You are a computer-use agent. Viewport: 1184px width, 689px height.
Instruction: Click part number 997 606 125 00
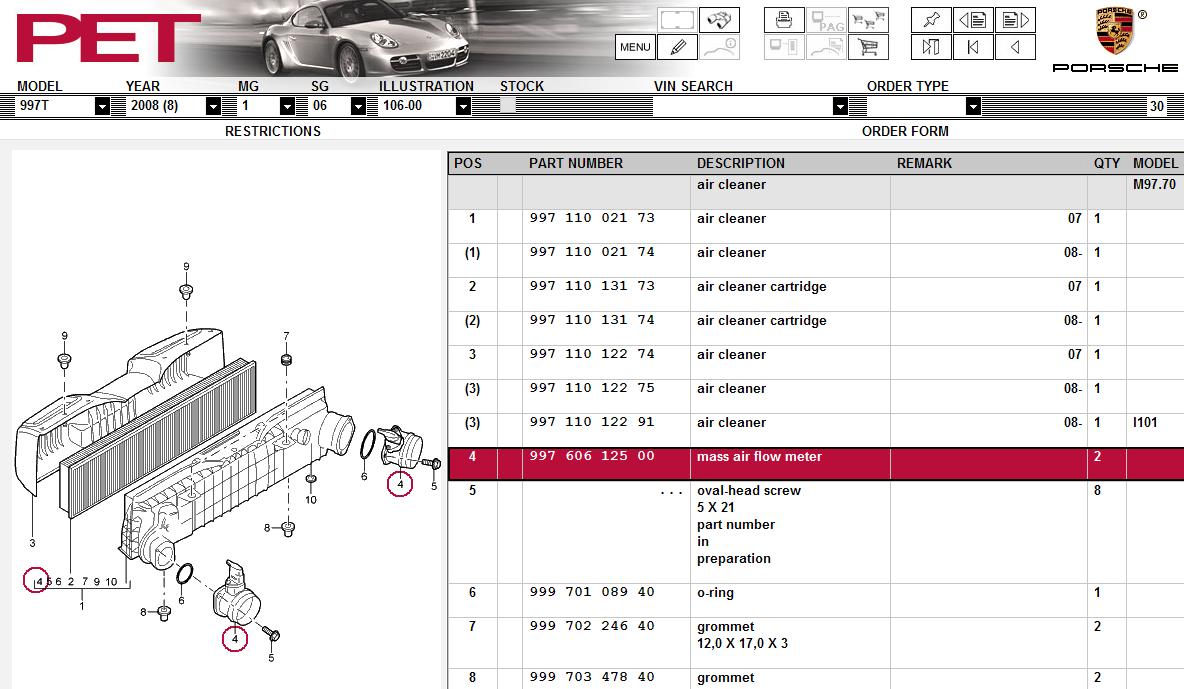(x=592, y=456)
